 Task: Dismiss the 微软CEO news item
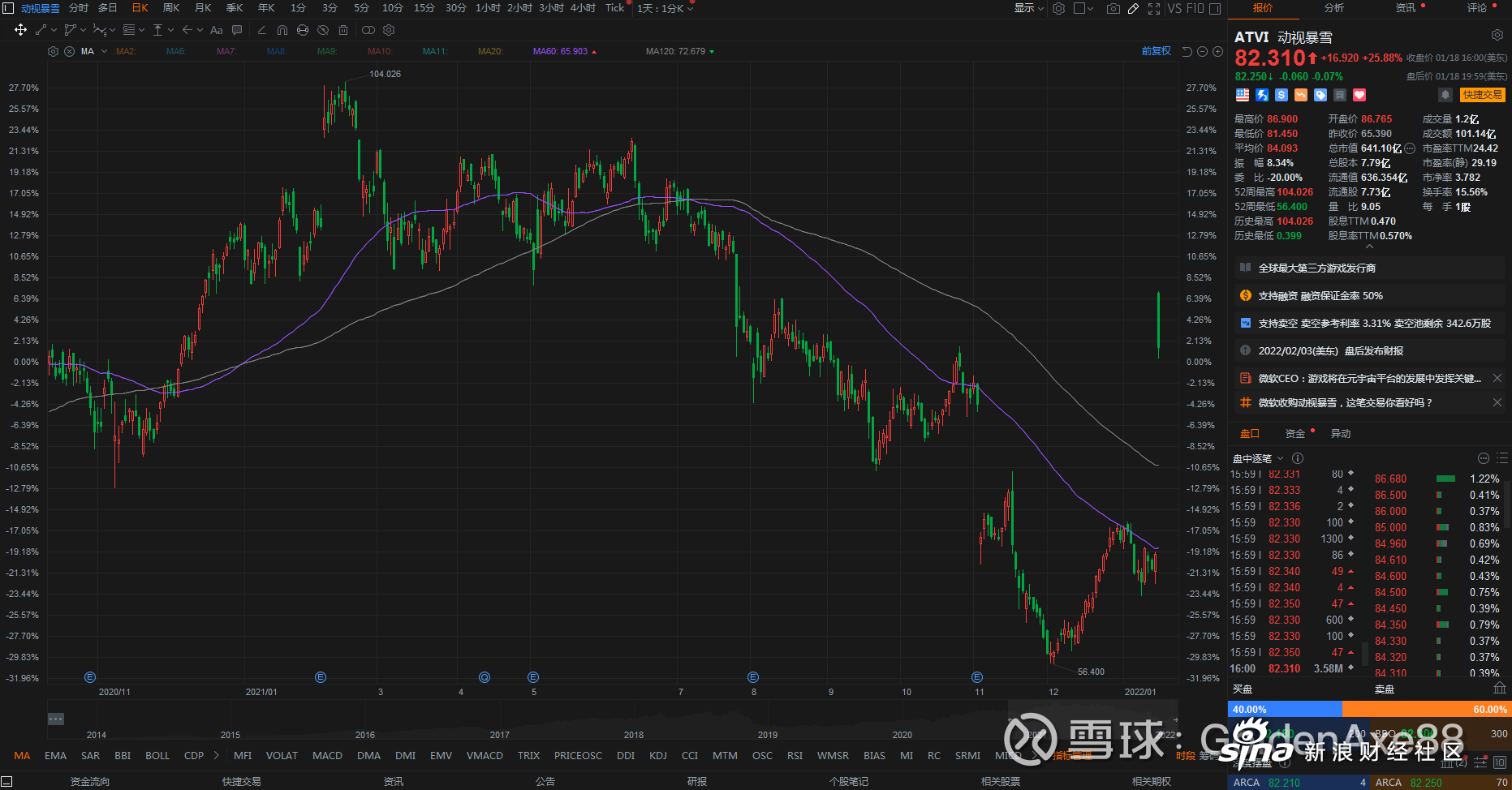pyautogui.click(x=1497, y=379)
